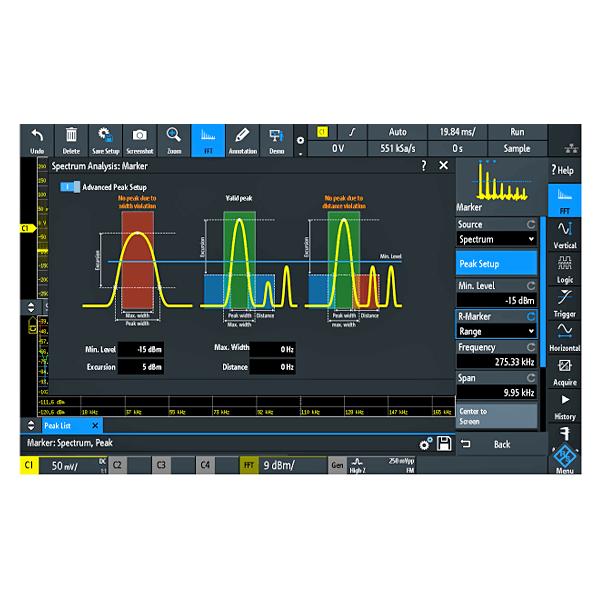This screenshot has width=600, height=600.
Task: Click the Save Setup icon
Action: [105, 136]
